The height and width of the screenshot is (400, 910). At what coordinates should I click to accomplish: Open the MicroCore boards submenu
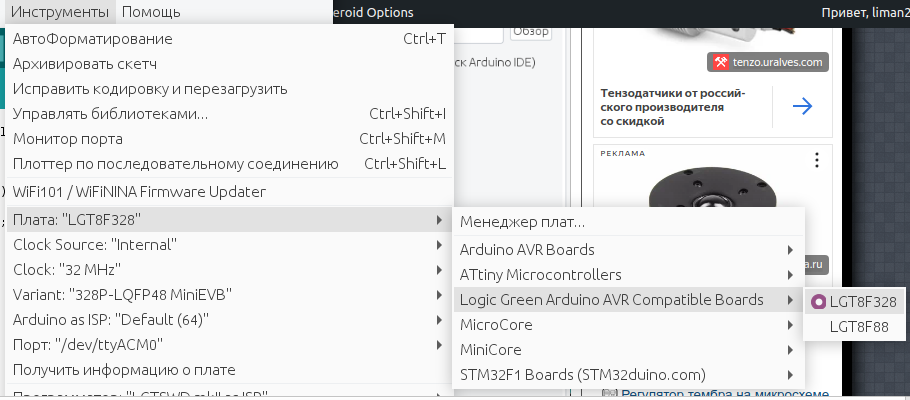(628, 325)
